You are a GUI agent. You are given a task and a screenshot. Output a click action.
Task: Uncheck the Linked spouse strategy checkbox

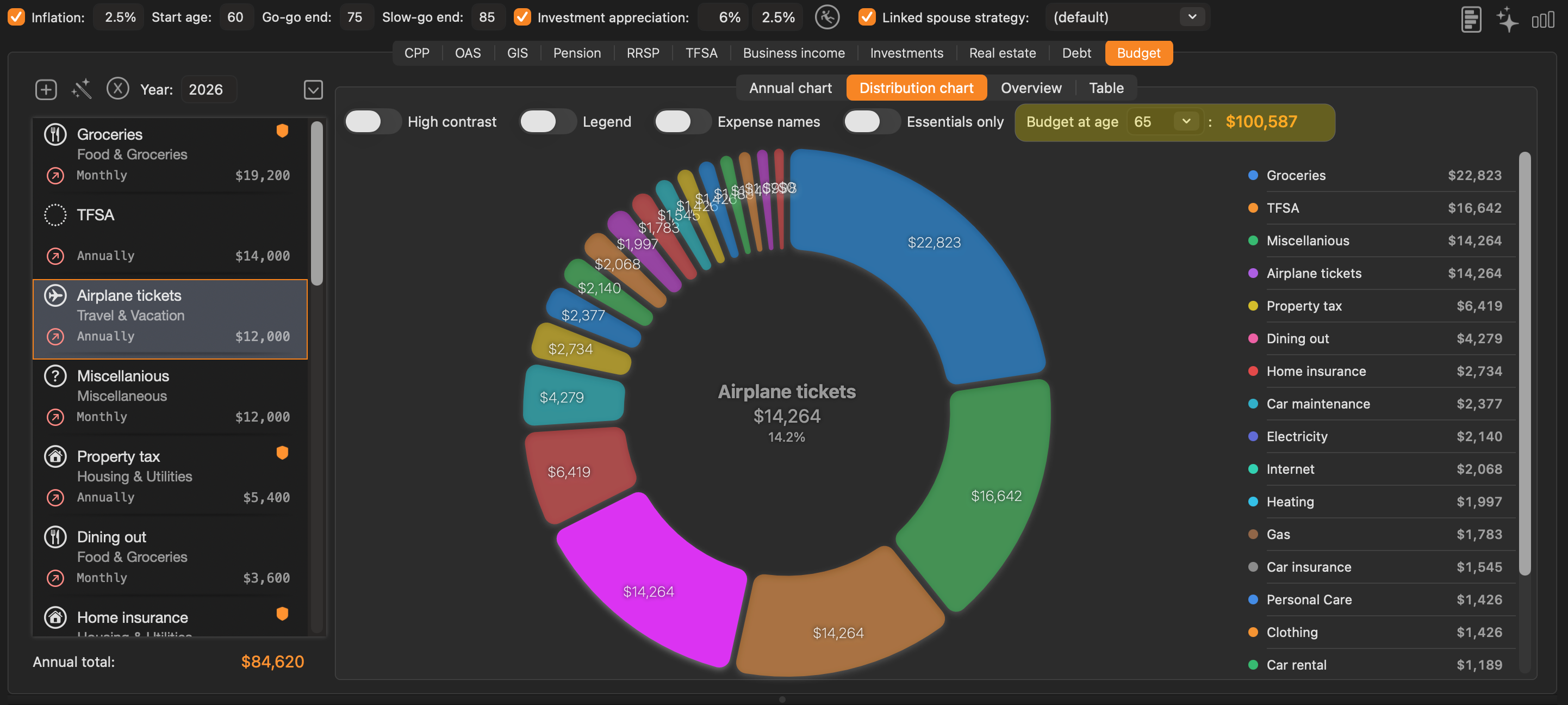tap(867, 17)
